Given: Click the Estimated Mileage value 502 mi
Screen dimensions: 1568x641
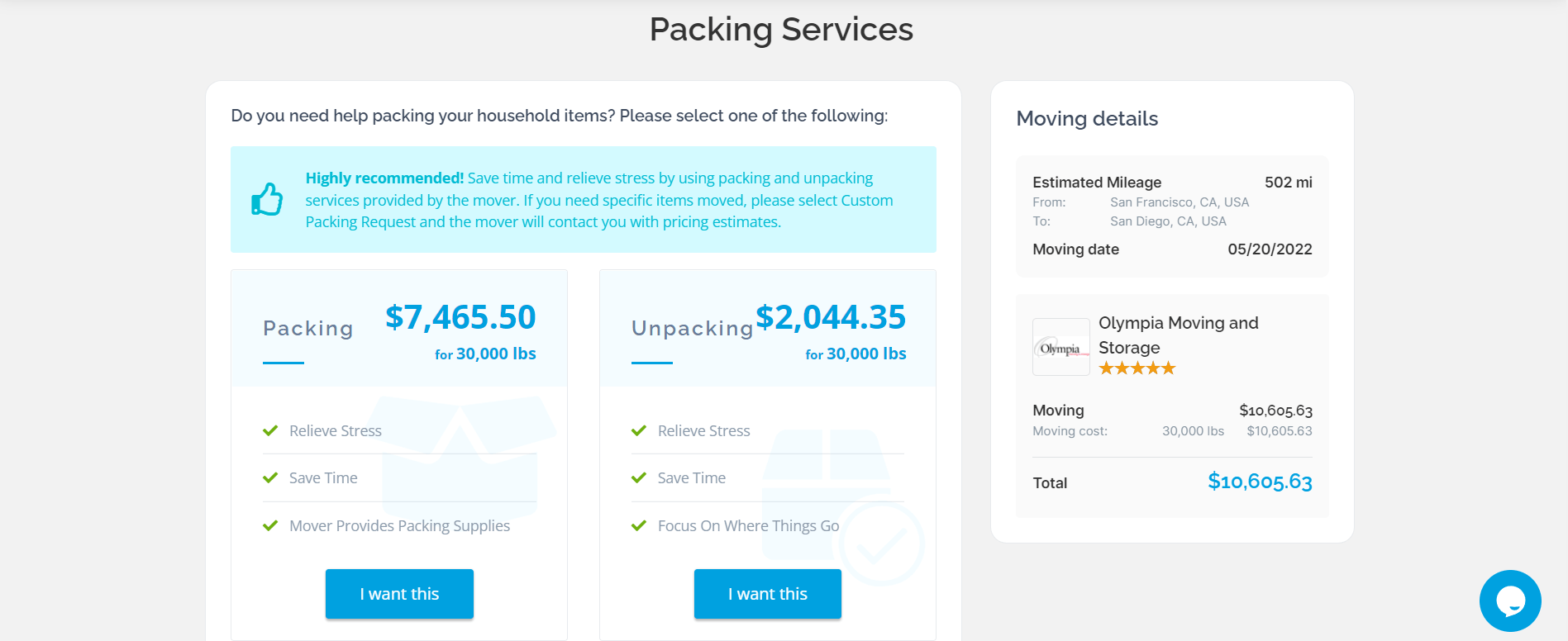Looking at the screenshot, I should click(1287, 182).
